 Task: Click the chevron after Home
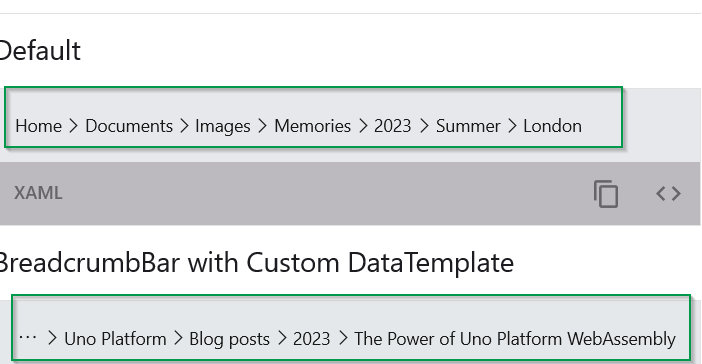pos(74,126)
